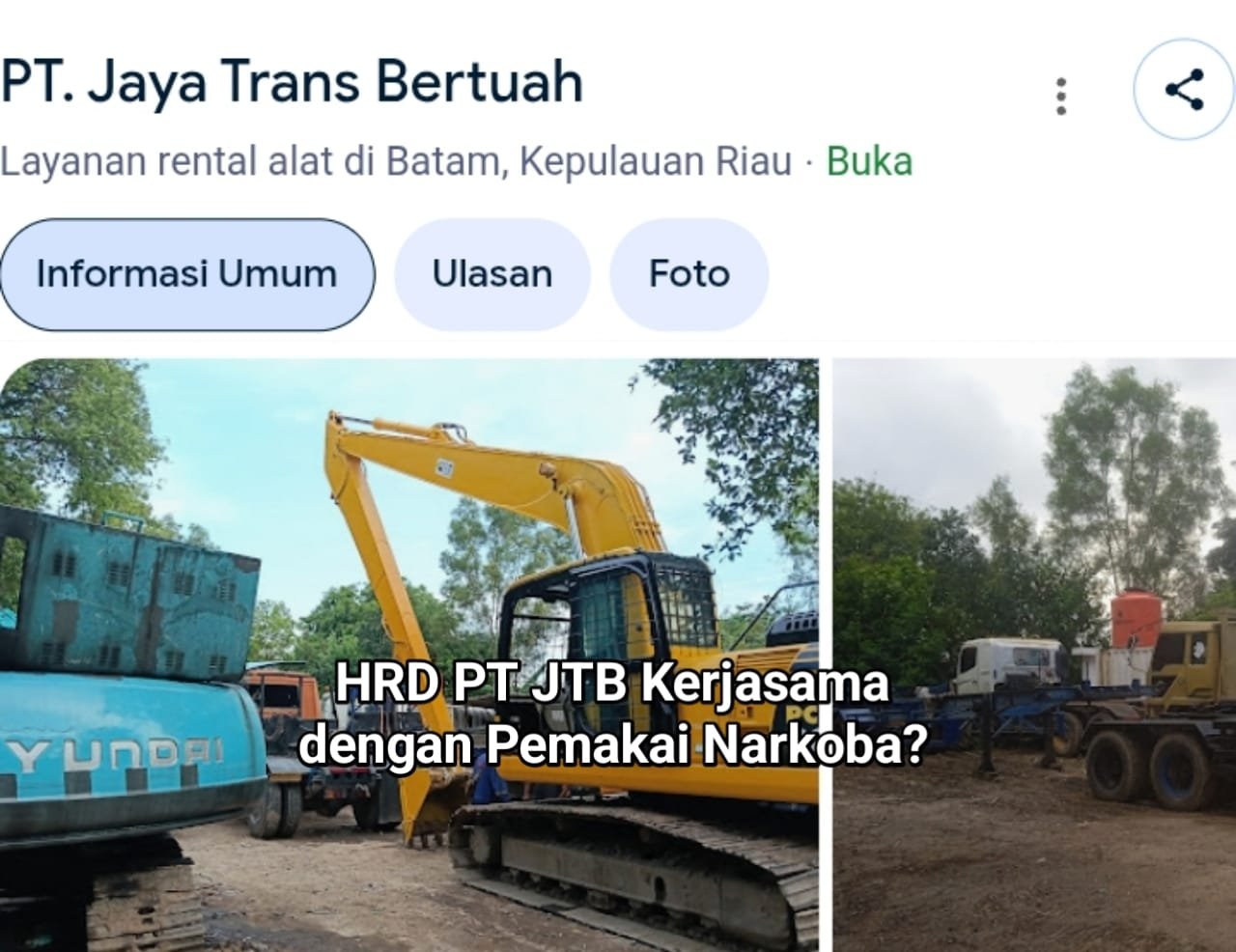The width and height of the screenshot is (1236, 952).
Task: Click the white truck cab in right photo
Action: [x=1008, y=664]
